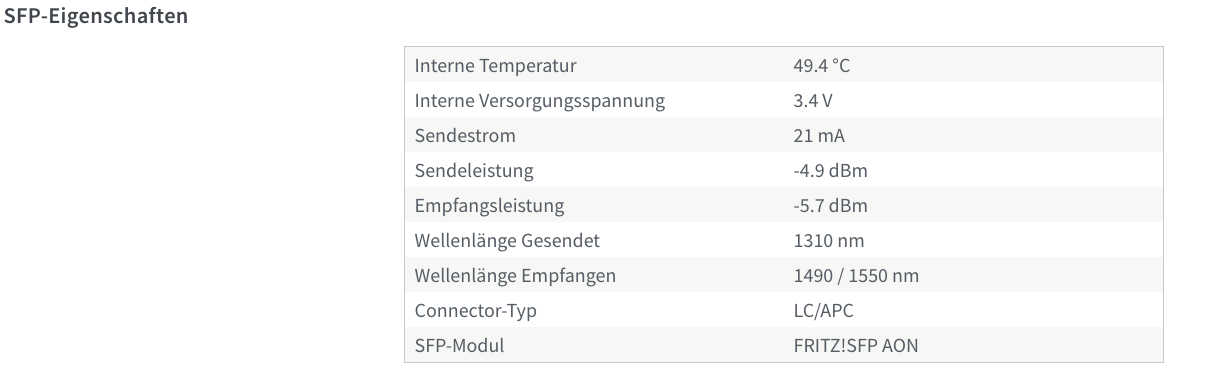
Task: Select the Sendeleistung label
Action: coord(474,171)
